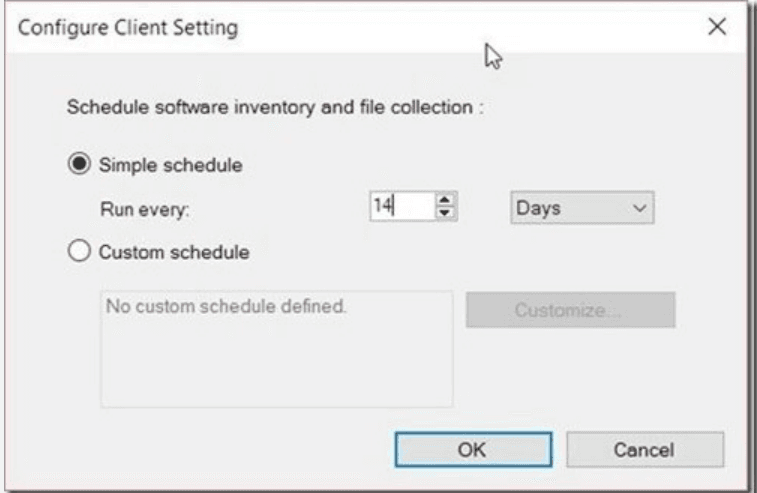Open the Days unit dropdown

click(576, 208)
